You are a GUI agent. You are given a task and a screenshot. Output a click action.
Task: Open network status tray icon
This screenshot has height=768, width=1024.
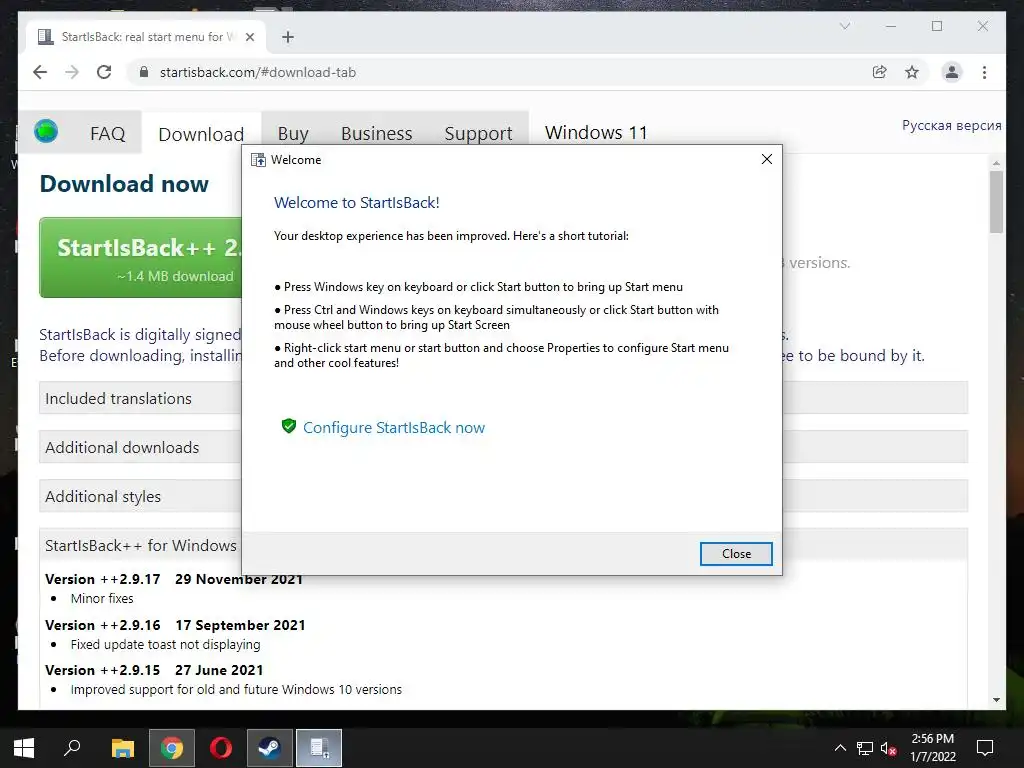coord(865,748)
